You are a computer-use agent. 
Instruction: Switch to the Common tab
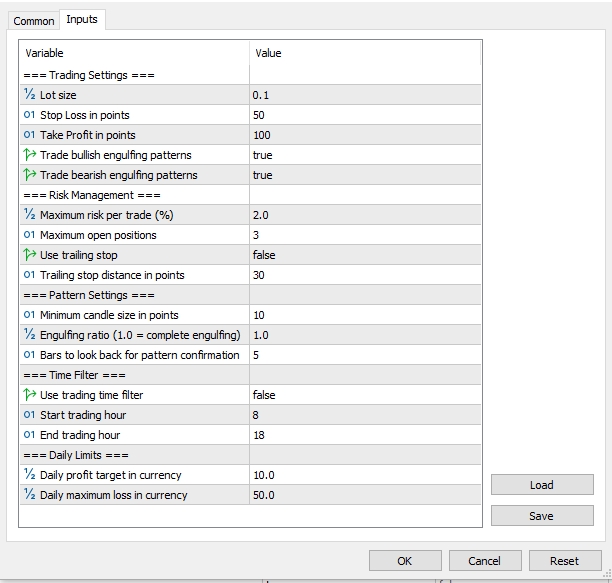pos(34,21)
